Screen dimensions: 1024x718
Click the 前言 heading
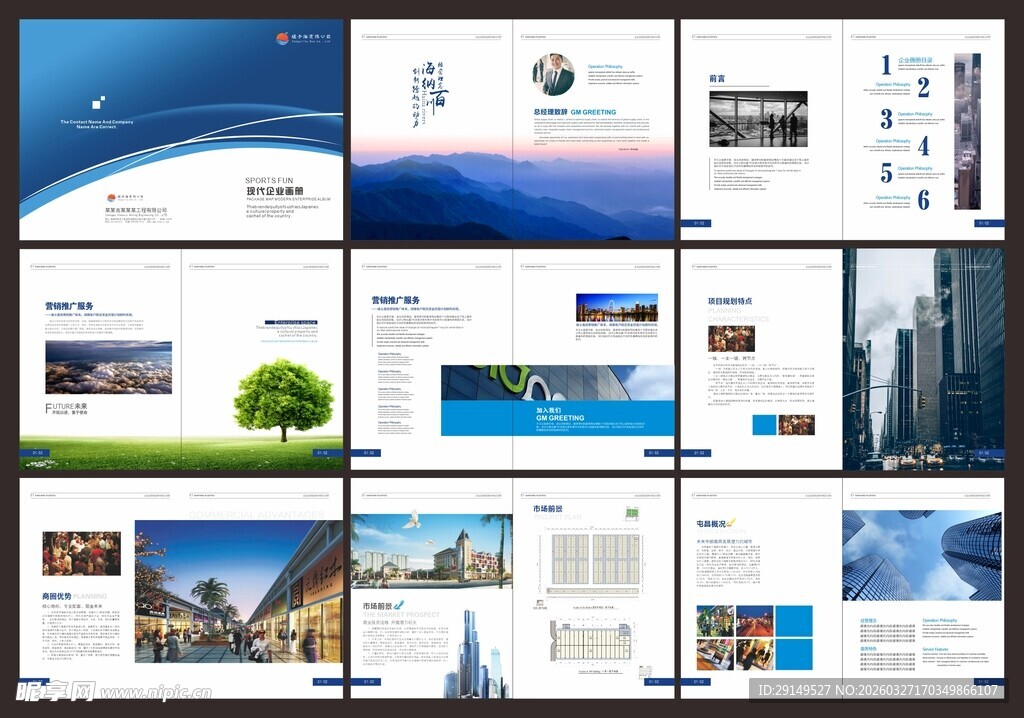717,78
